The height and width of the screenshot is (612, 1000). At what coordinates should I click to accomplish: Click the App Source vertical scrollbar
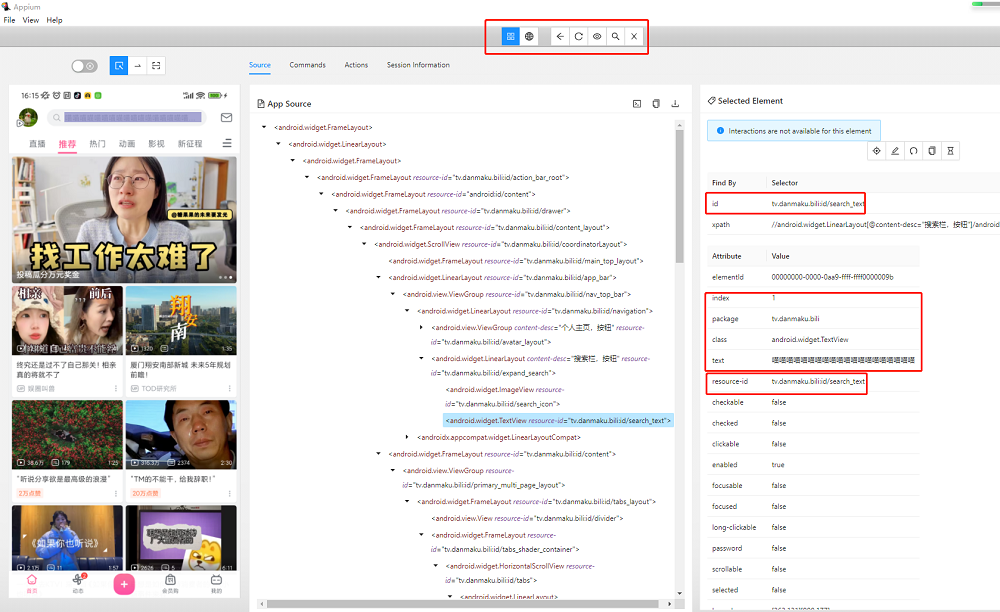point(679,196)
